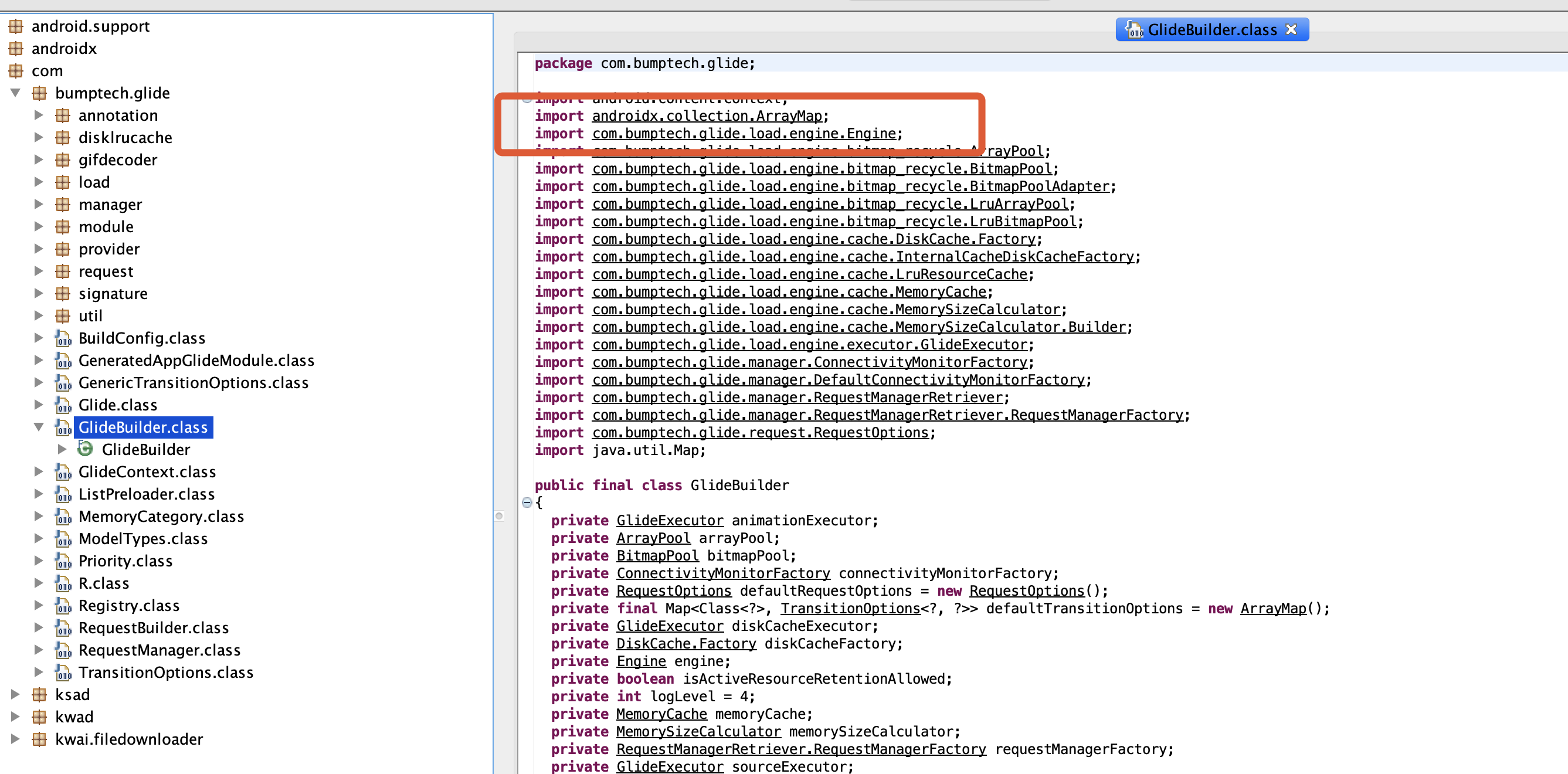Viewport: 1568px width, 774px height.
Task: Collapse the bumptech.glide package node
Action: click(x=16, y=93)
